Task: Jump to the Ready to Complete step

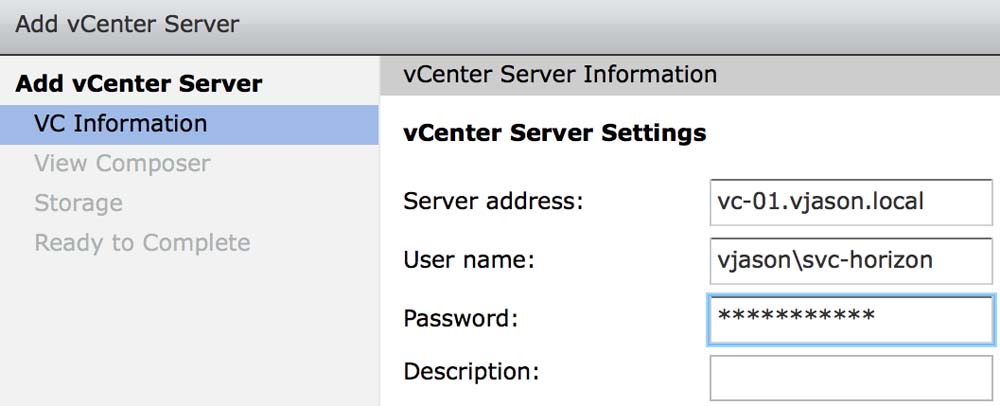Action: 142,243
